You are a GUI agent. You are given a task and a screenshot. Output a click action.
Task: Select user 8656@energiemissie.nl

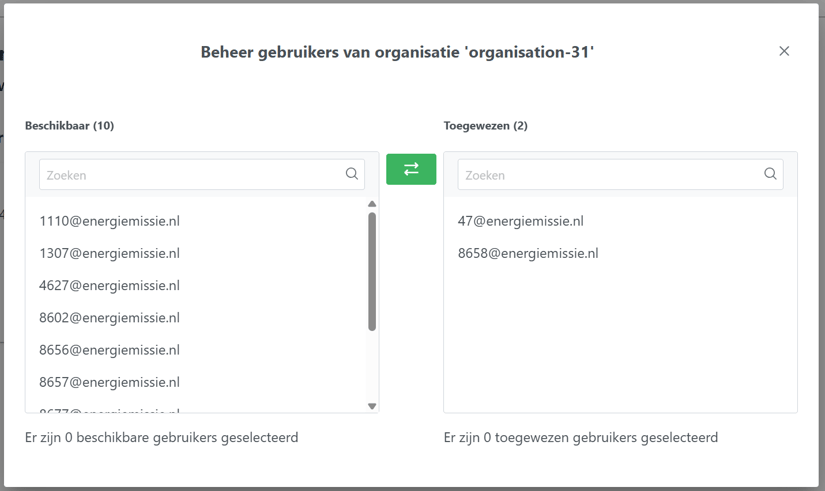tap(110, 350)
